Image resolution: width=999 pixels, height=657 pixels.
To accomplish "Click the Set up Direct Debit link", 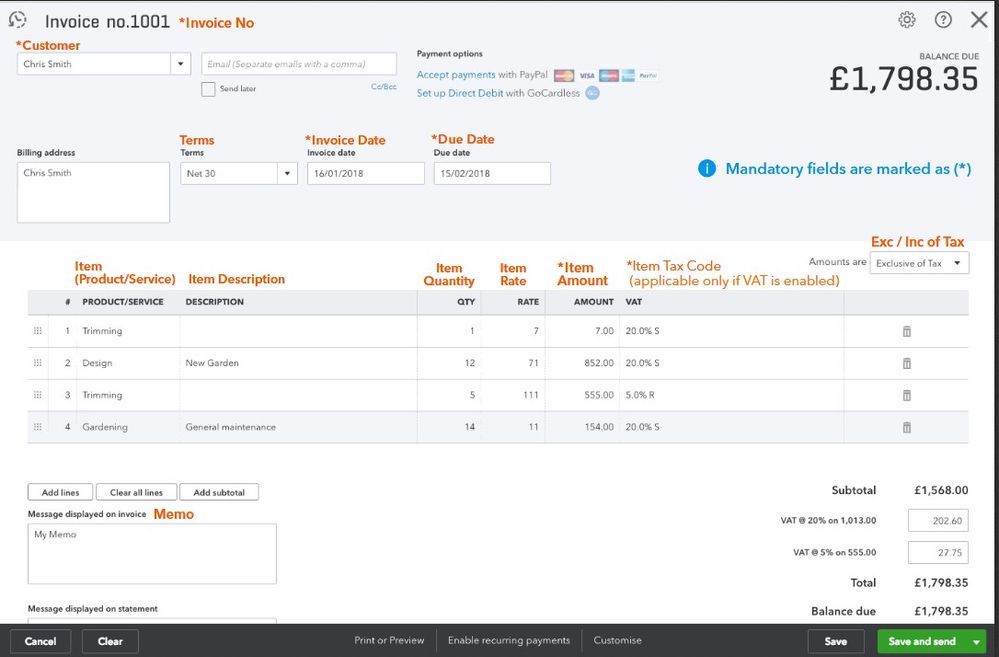I will (460, 93).
